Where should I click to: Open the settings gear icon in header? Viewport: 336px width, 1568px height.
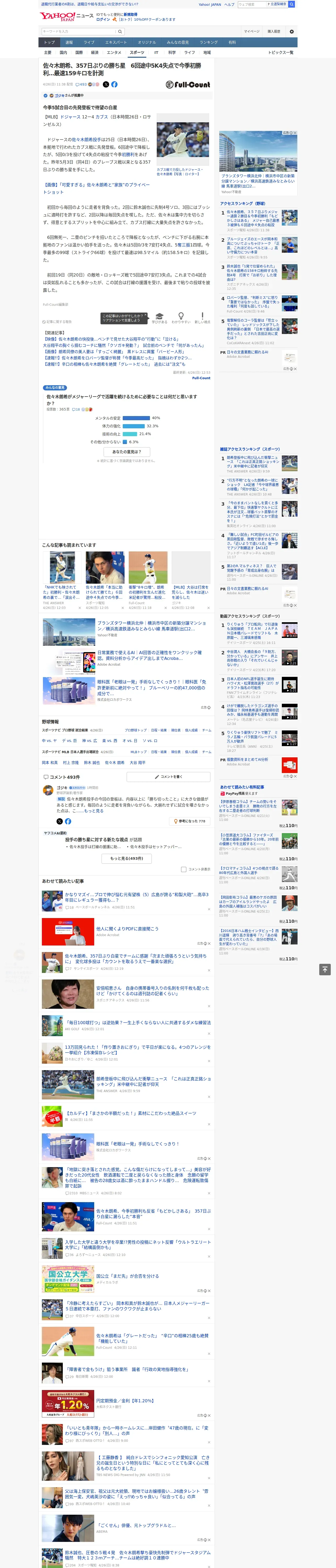[x=292, y=32]
